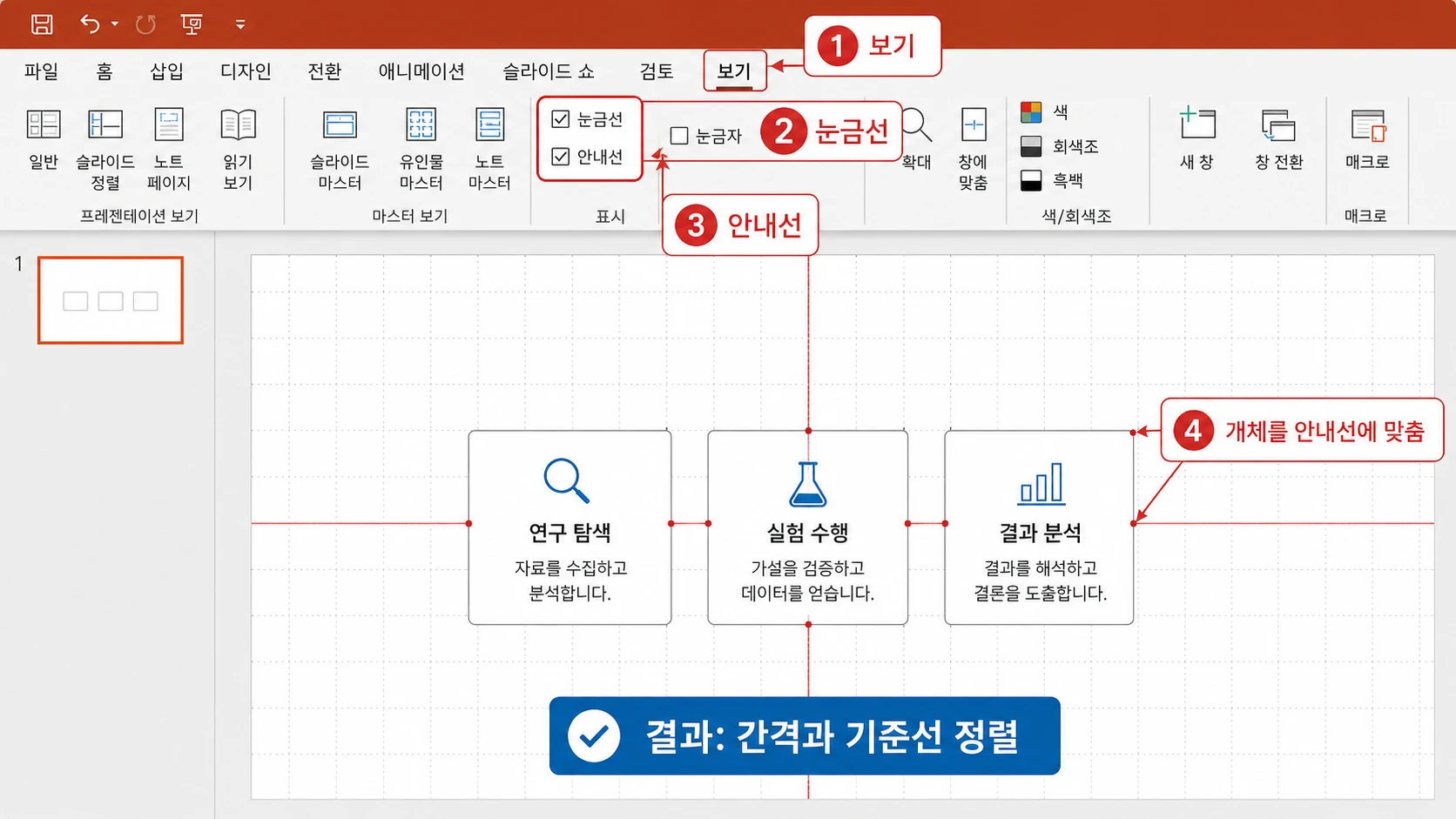Select 회색조 grayscale mode

pyautogui.click(x=1059, y=146)
